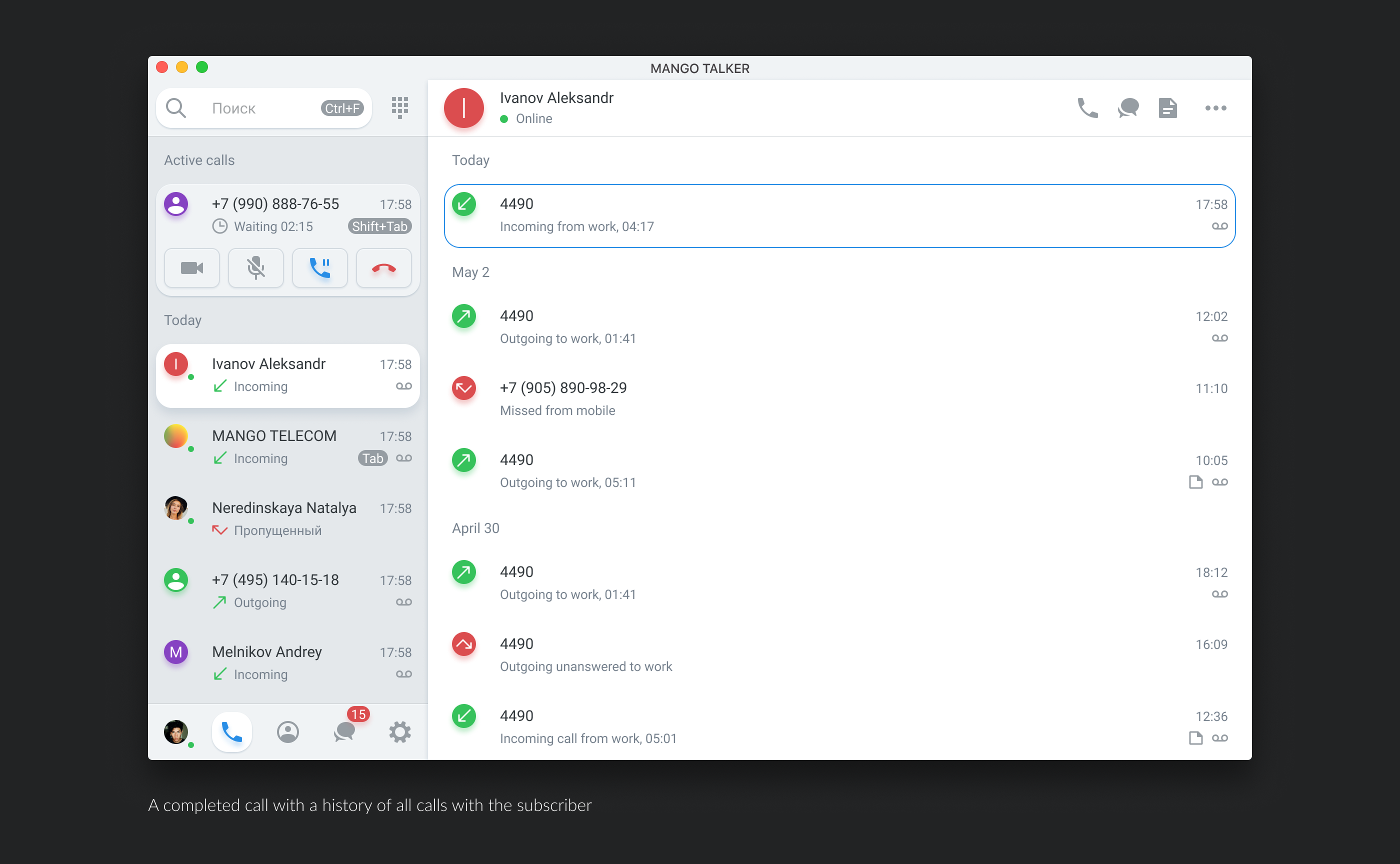Hang up the active call
This screenshot has height=864, width=1400.
384,268
